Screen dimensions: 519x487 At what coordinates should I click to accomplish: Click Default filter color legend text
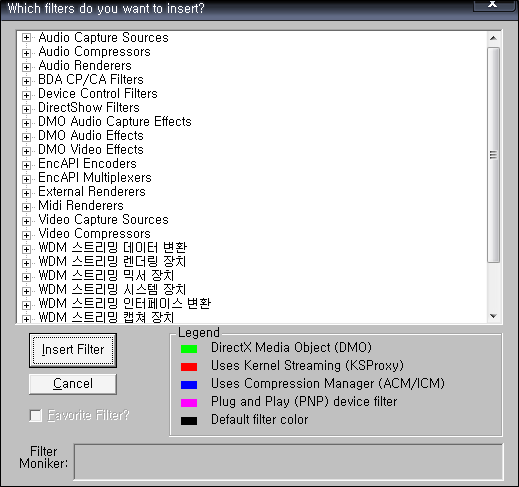[x=259, y=420]
